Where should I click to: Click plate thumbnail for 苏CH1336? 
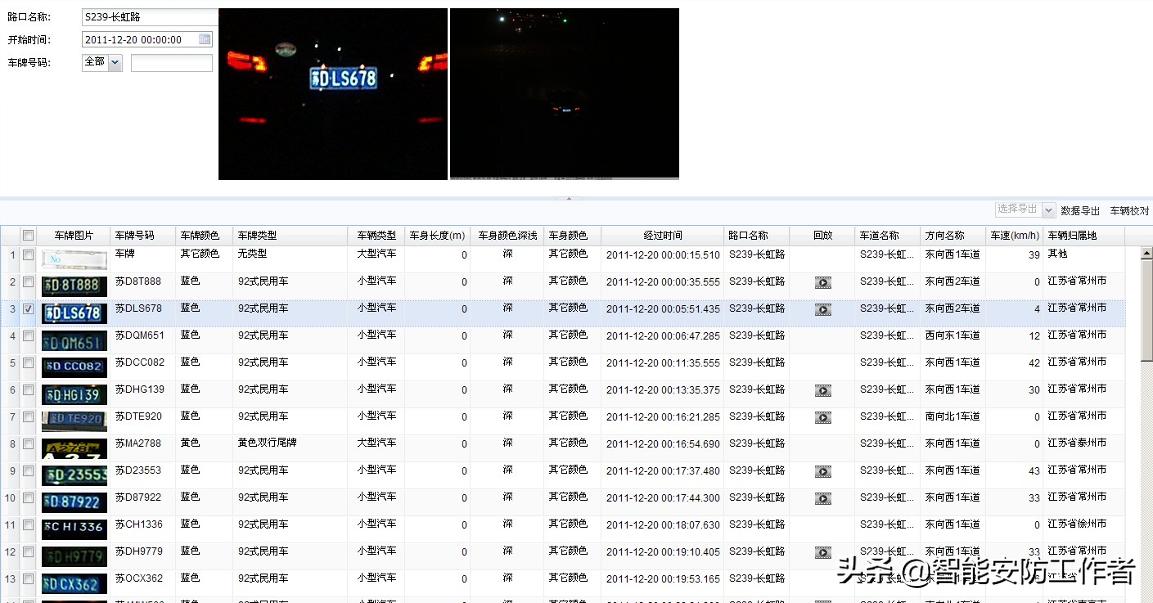click(74, 529)
